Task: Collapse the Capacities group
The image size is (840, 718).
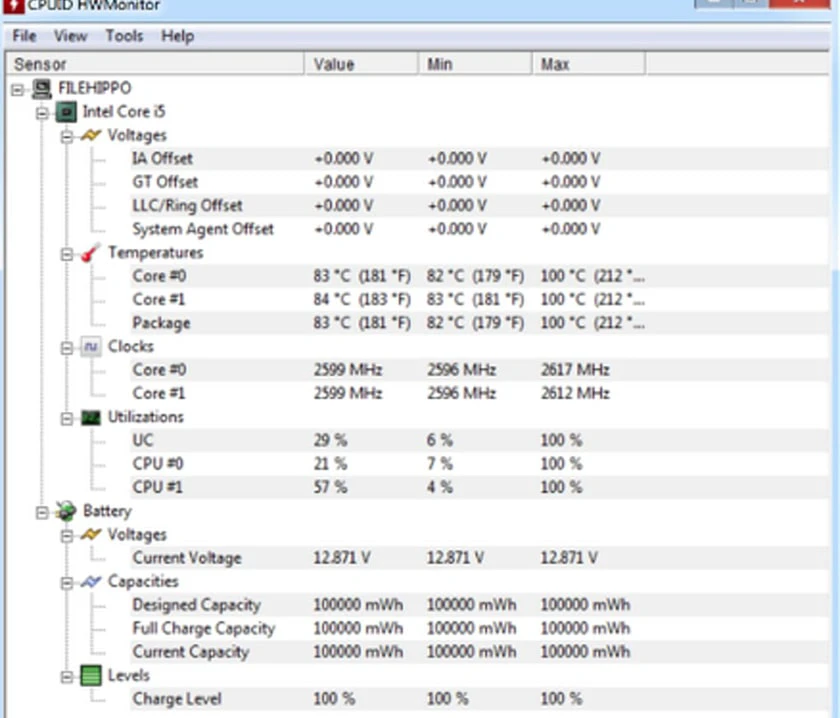Action: [x=66, y=583]
